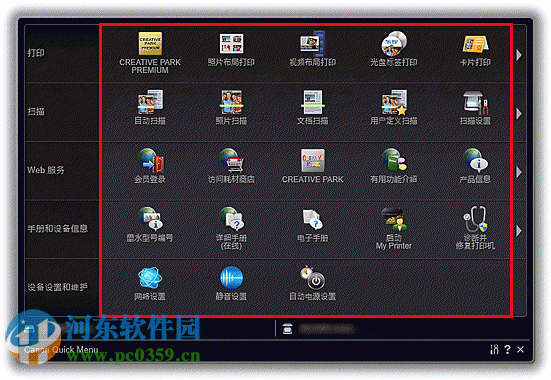Open 电子手册 electronic manual
Viewport: 551px width, 380px height.
pos(312,219)
